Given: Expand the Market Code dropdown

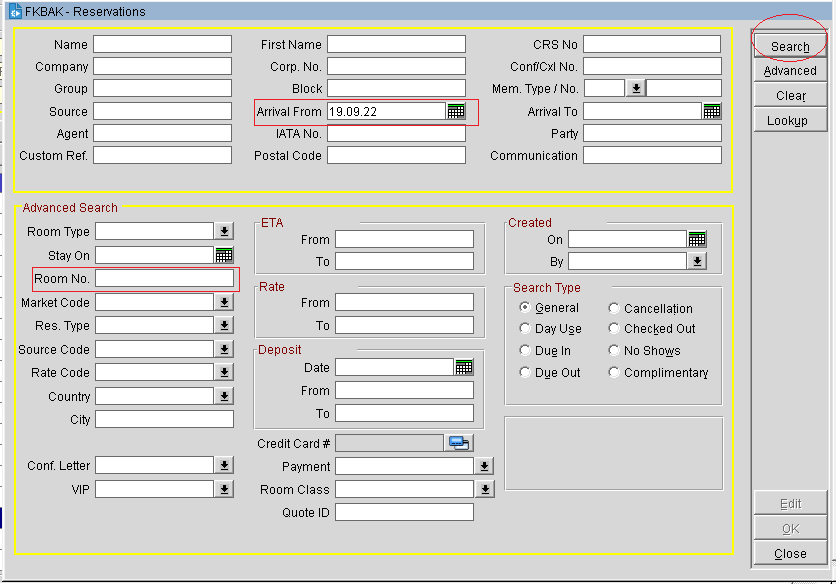Looking at the screenshot, I should tap(224, 302).
